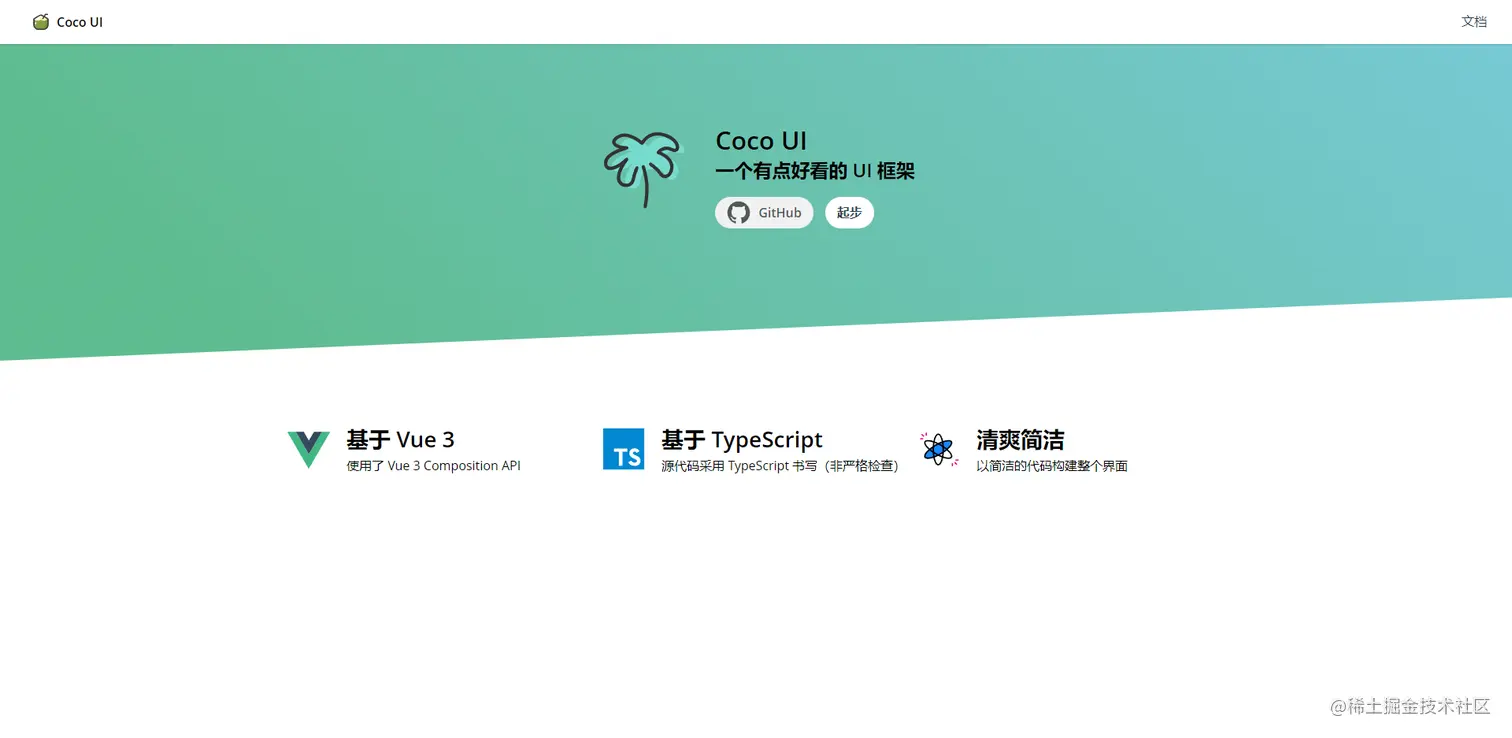Screen dimensions: 1512x738
Task: Click the GitHub octocat icon
Action: (738, 213)
